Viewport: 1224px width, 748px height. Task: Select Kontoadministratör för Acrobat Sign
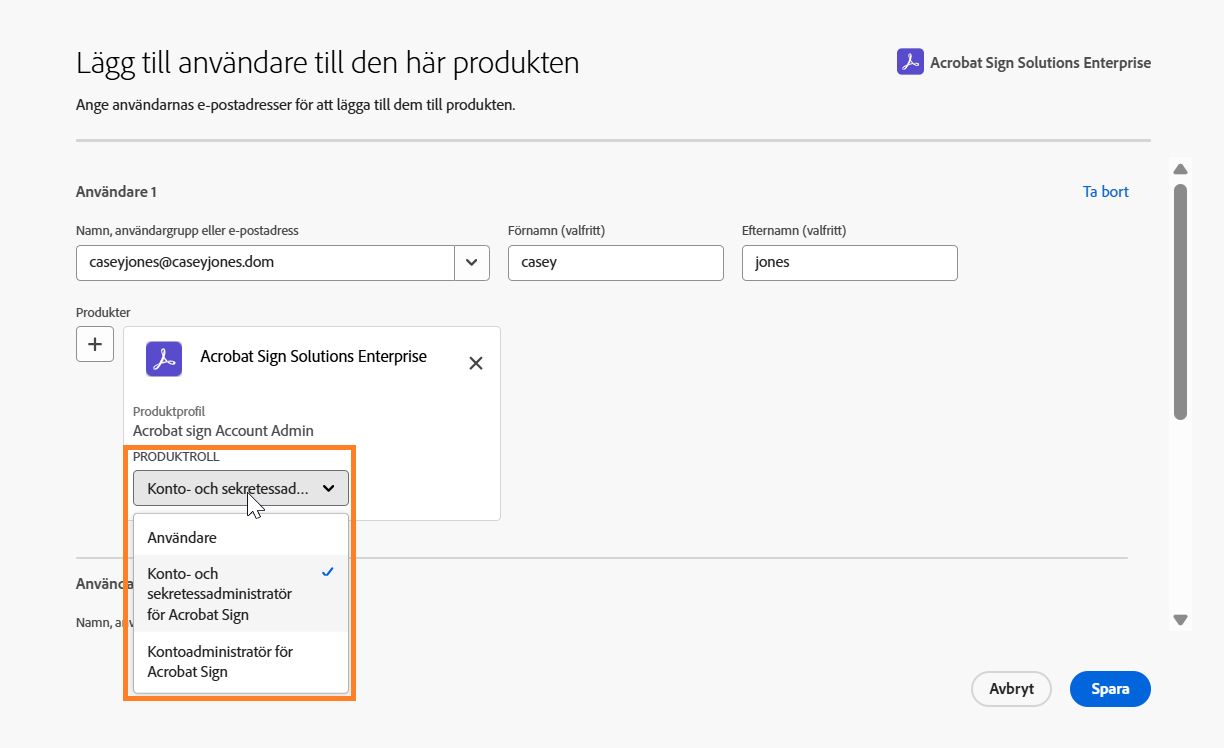pos(220,661)
